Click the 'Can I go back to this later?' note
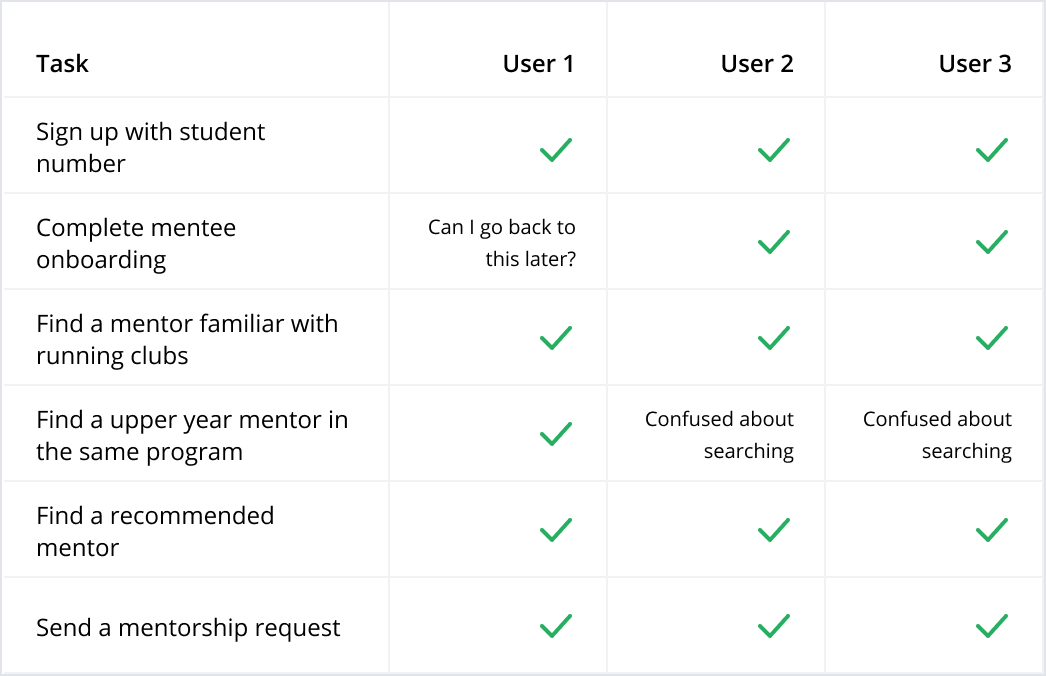Screen dimensions: 1046x676 [x=502, y=242]
